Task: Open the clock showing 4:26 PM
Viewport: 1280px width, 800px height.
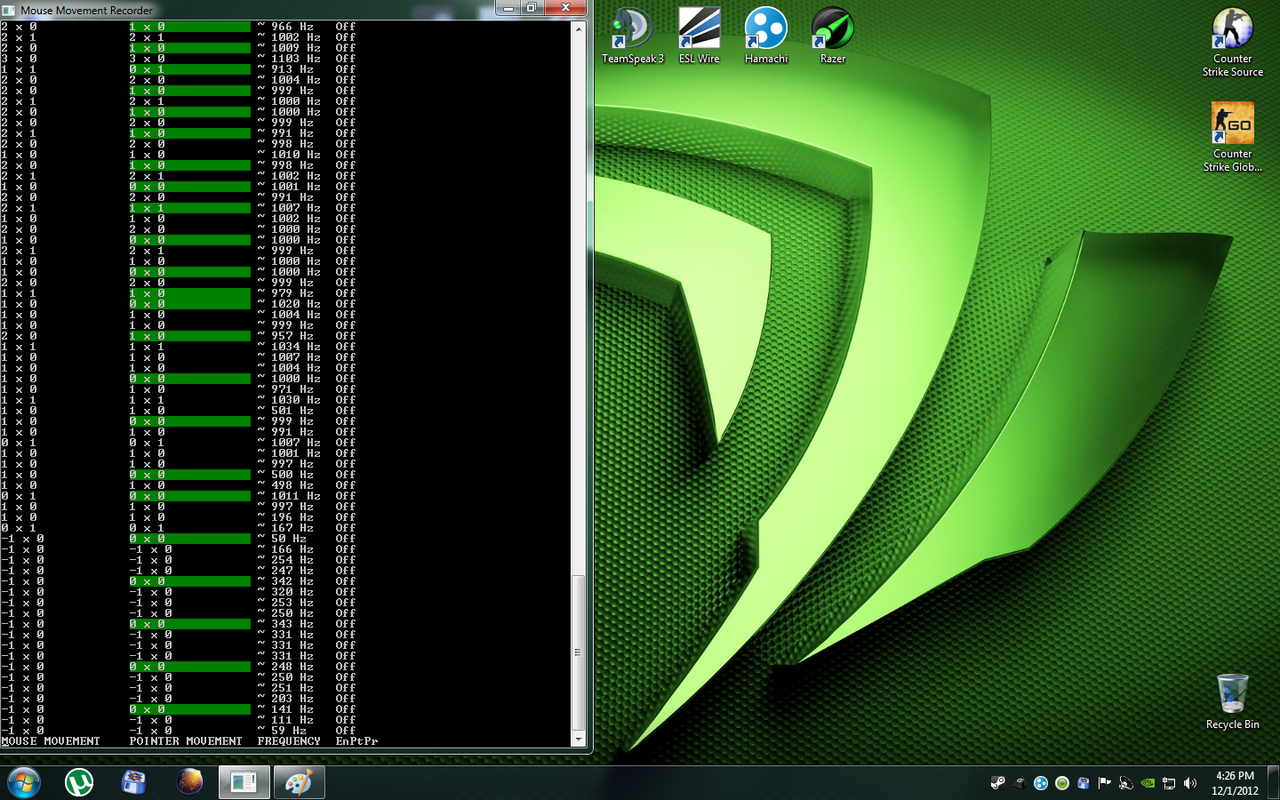Action: (1234, 781)
